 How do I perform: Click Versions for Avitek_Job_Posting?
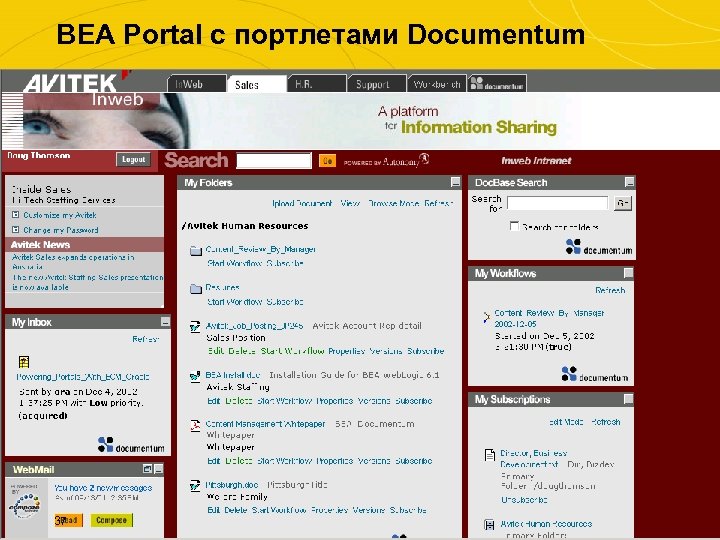click(x=386, y=351)
